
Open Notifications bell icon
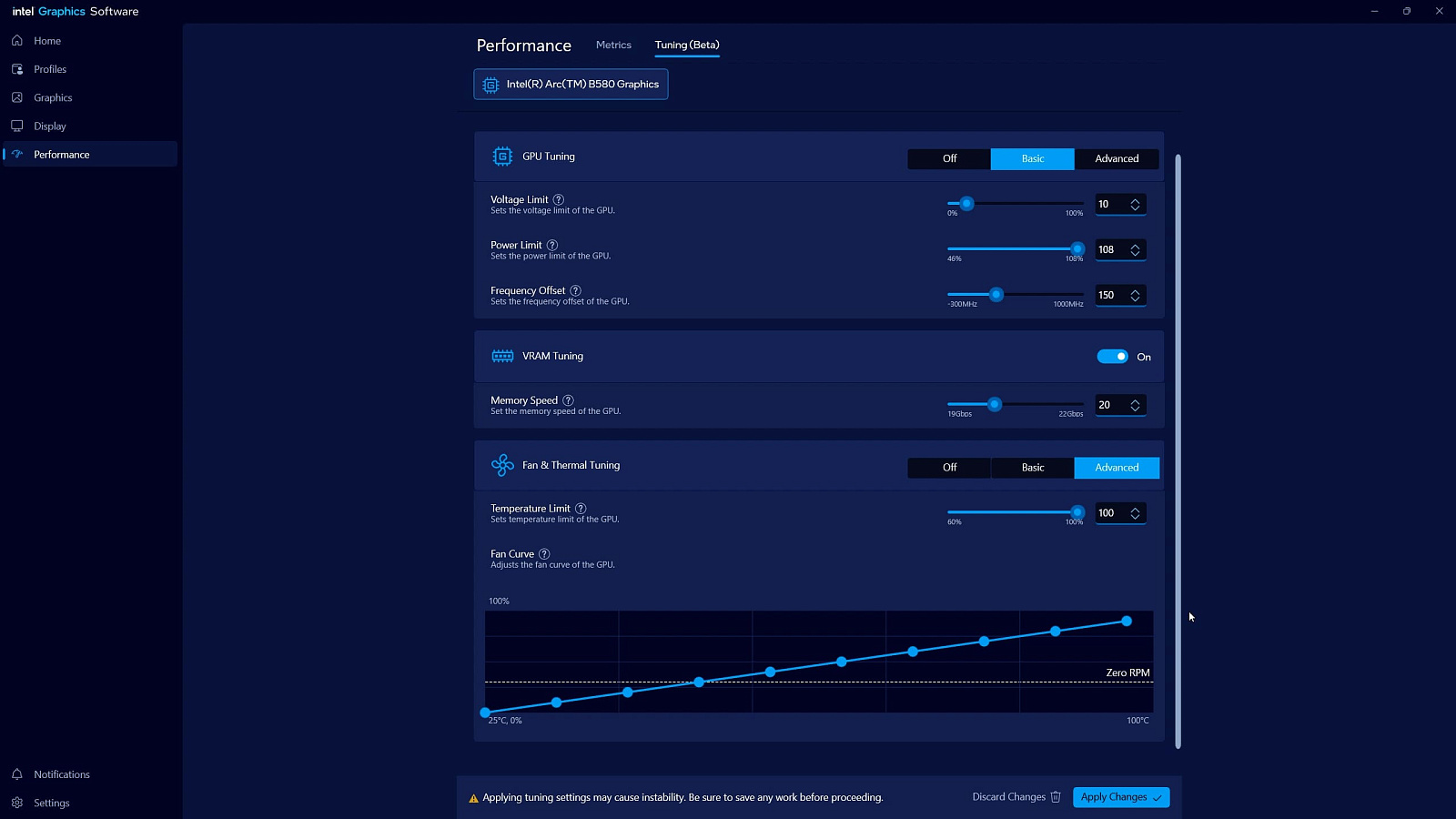tap(17, 774)
